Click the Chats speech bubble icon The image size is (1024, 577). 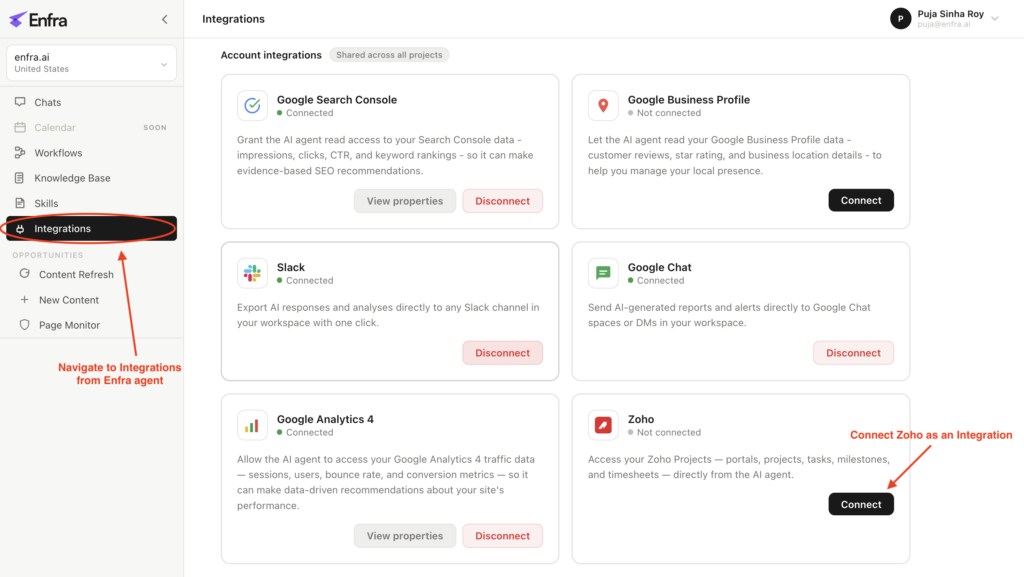pos(20,102)
